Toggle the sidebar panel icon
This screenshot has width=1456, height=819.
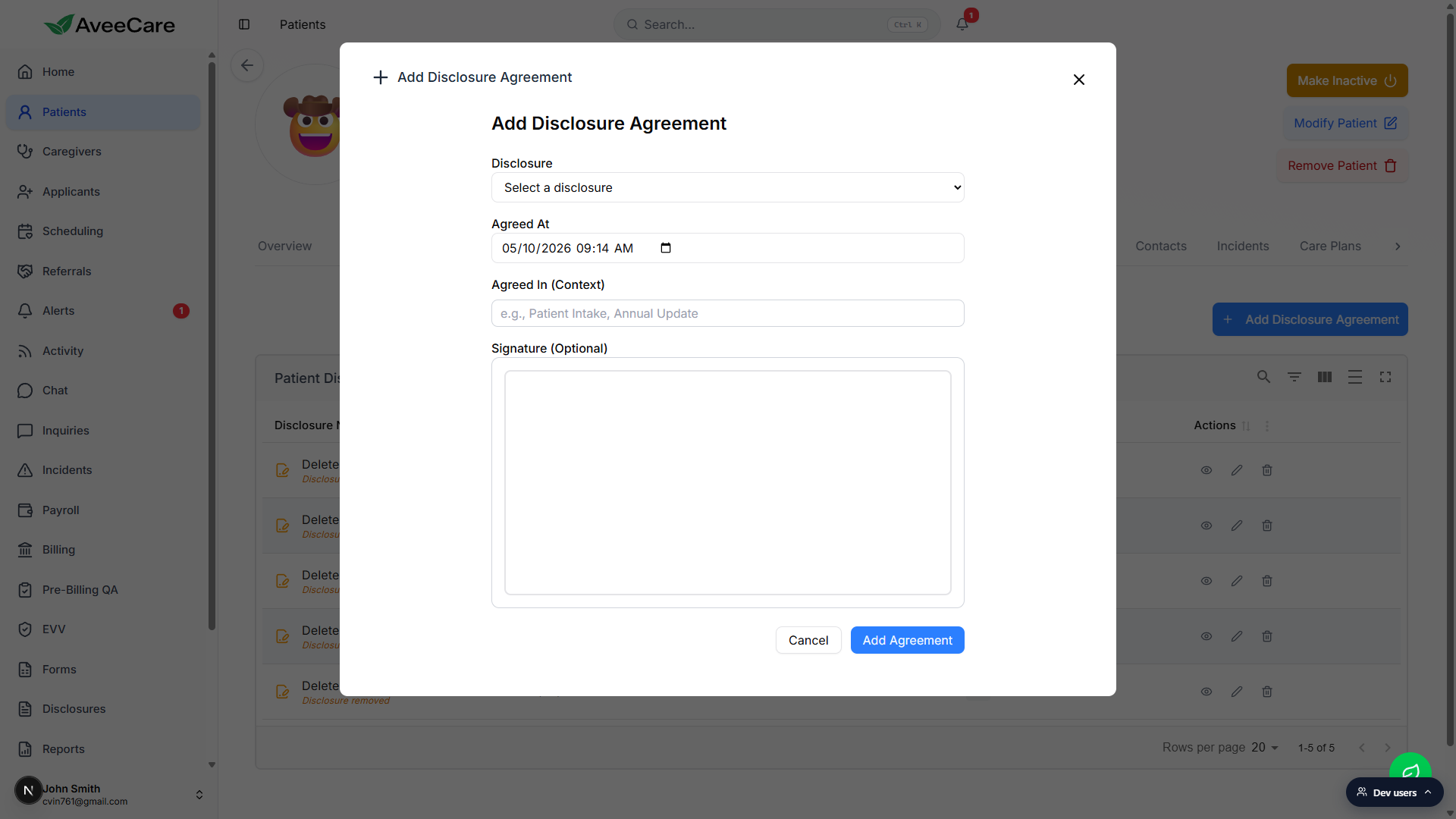244,24
